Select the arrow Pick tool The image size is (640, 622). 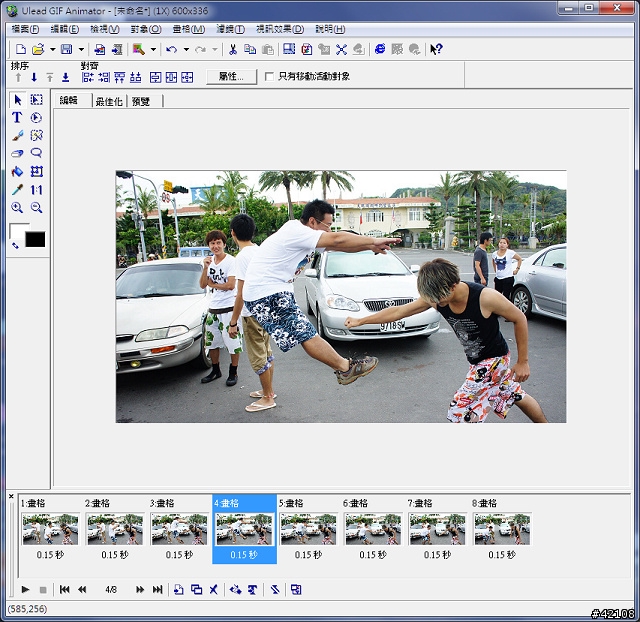tap(18, 100)
